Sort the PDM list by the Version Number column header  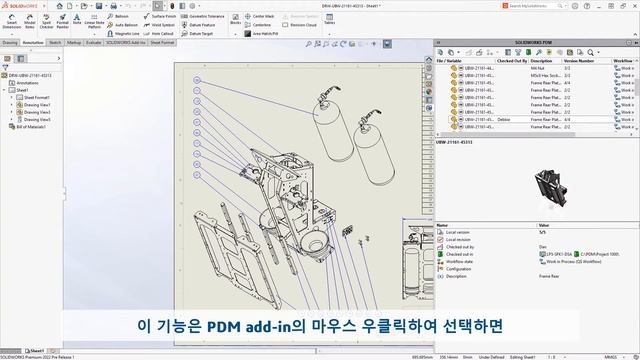[x=587, y=61]
